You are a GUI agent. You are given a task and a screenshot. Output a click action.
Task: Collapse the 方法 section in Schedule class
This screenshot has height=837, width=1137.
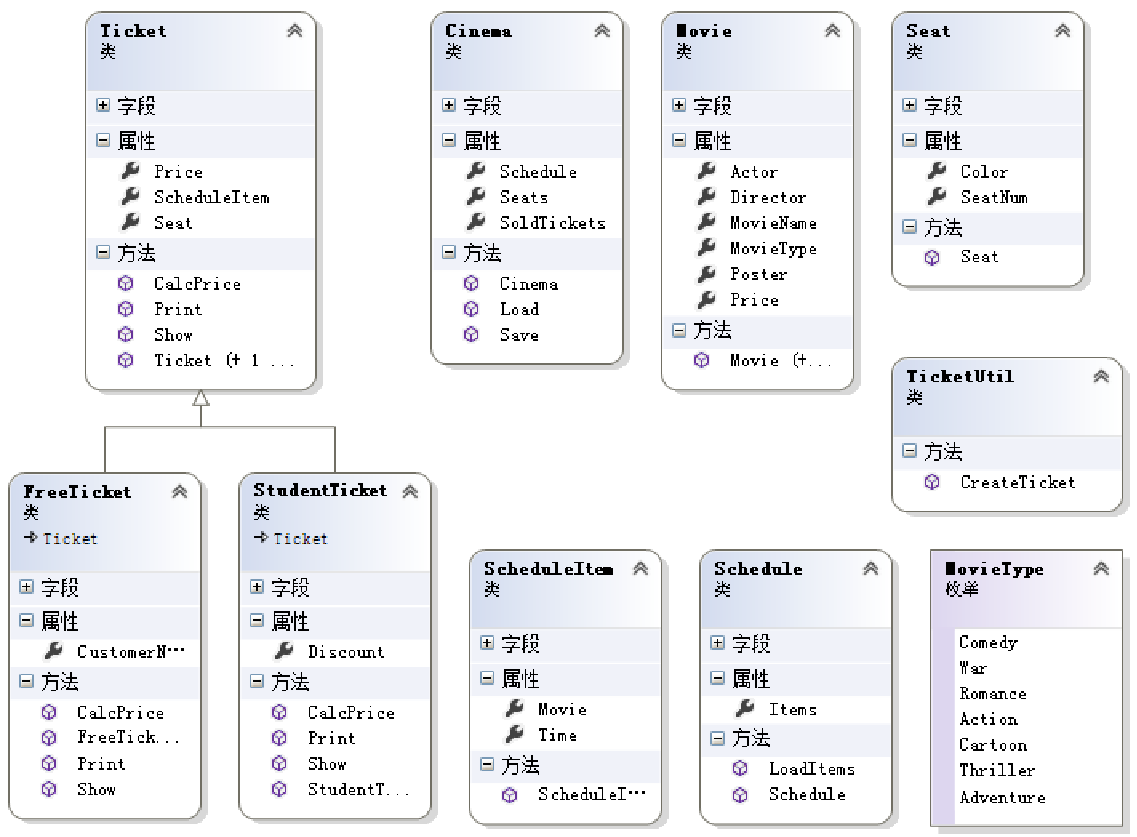[718, 738]
